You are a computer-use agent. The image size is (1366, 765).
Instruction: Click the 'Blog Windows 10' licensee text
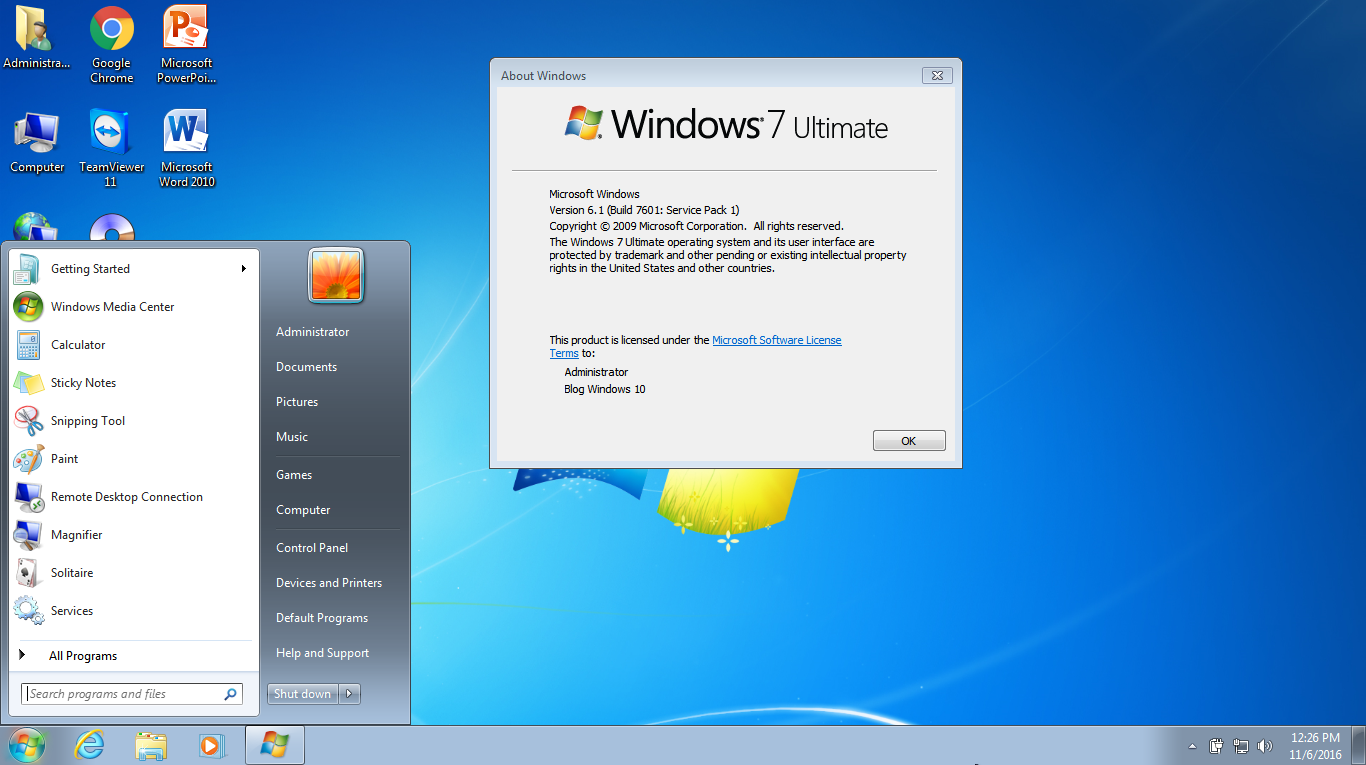coord(605,389)
